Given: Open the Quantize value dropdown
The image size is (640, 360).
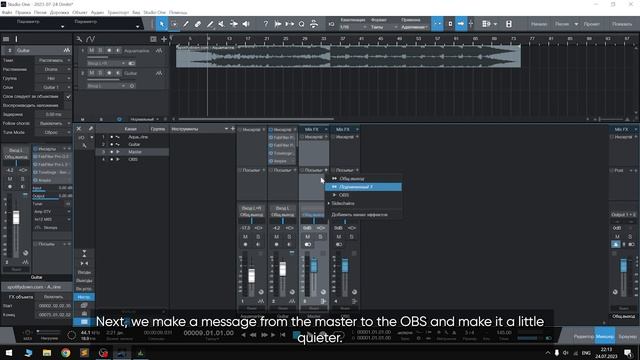Looking at the screenshot, I should pos(353,27).
